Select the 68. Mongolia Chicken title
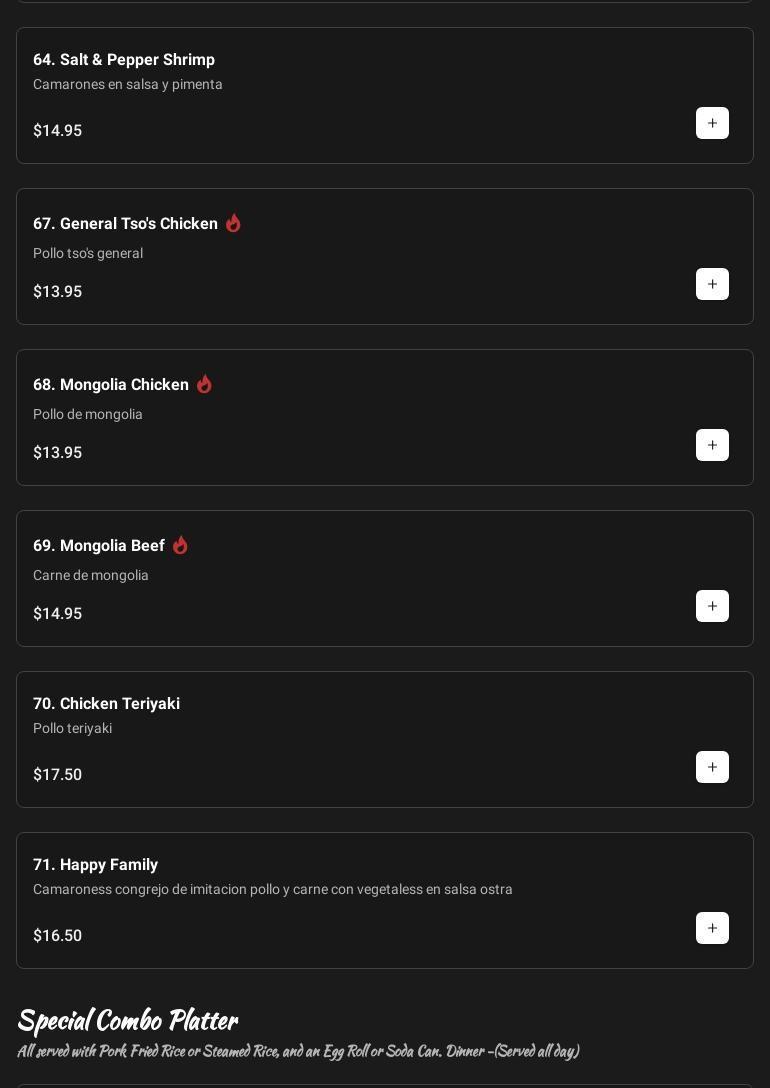Viewport: 770px width, 1088px height. click(111, 385)
